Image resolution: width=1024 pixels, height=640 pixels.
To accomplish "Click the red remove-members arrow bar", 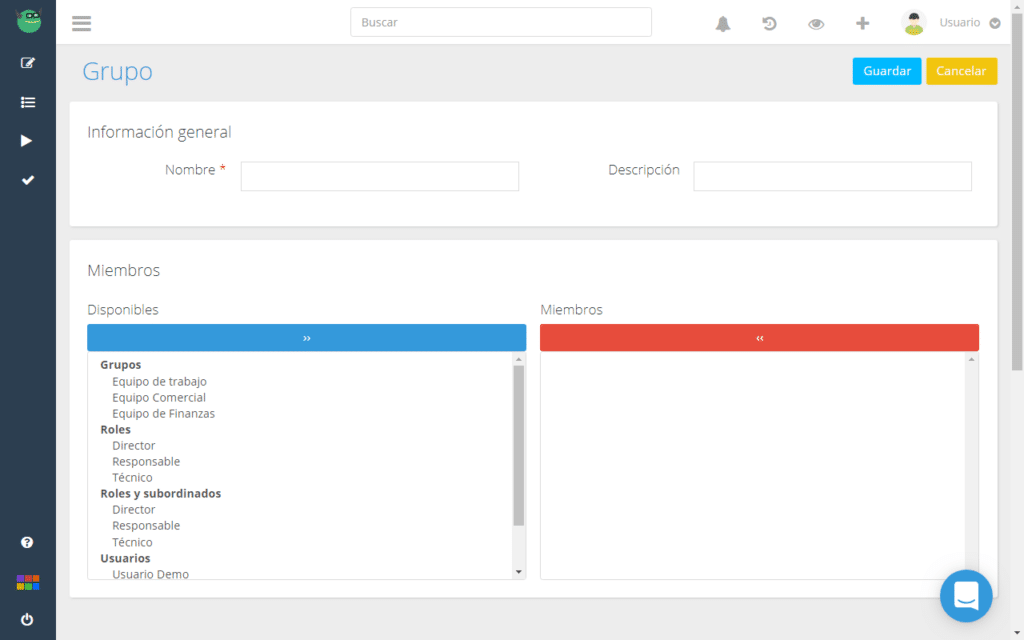I will coord(759,338).
